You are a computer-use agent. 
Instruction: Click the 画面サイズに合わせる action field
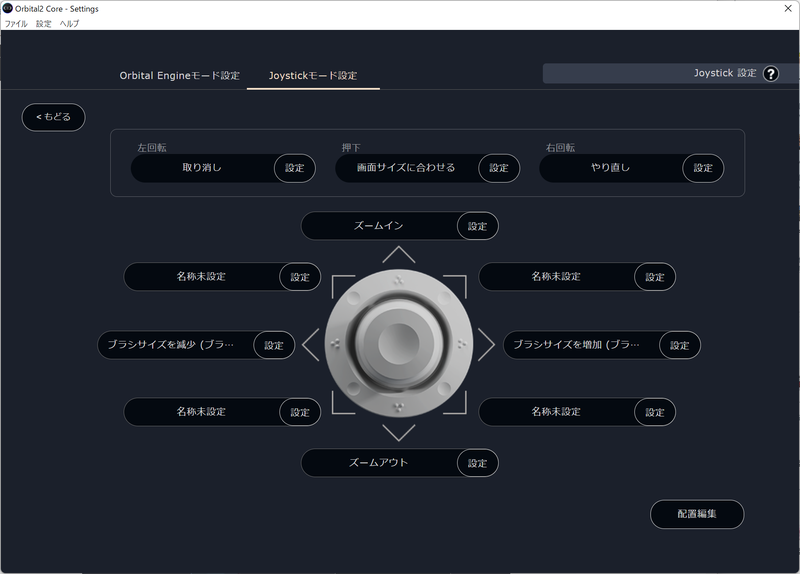tap(407, 168)
